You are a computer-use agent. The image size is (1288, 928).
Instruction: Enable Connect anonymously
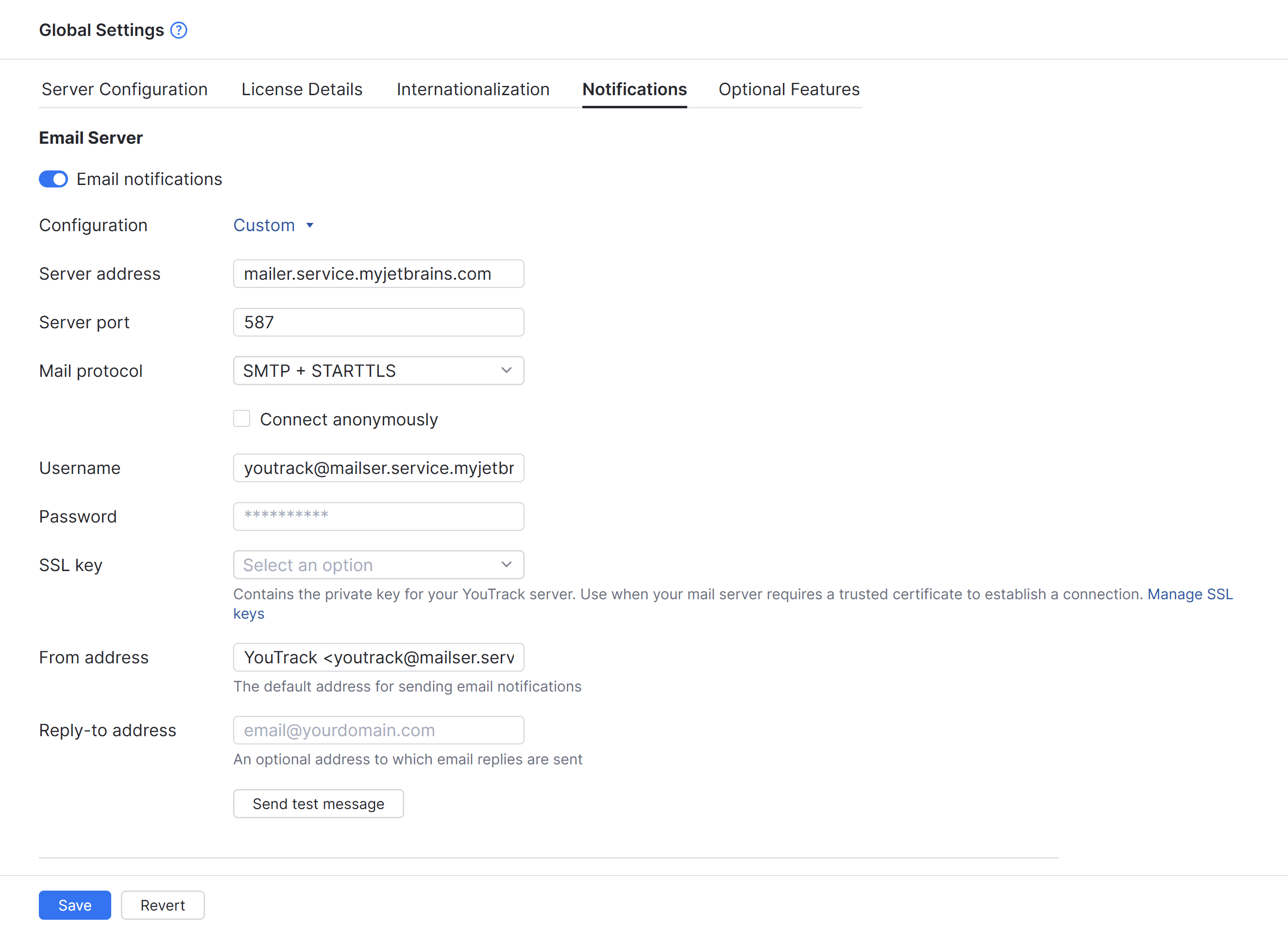click(241, 419)
